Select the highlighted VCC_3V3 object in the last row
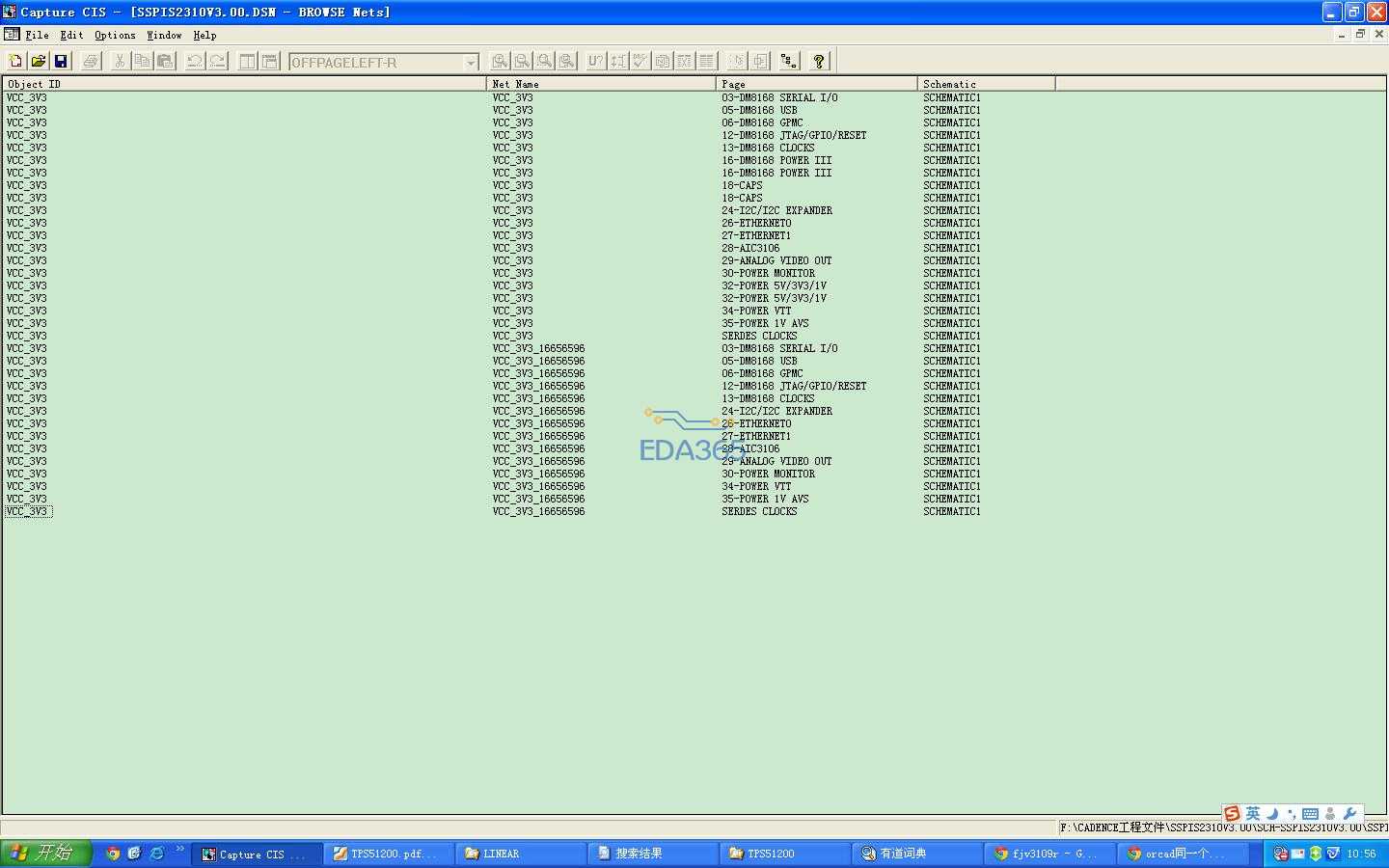 tap(27, 511)
